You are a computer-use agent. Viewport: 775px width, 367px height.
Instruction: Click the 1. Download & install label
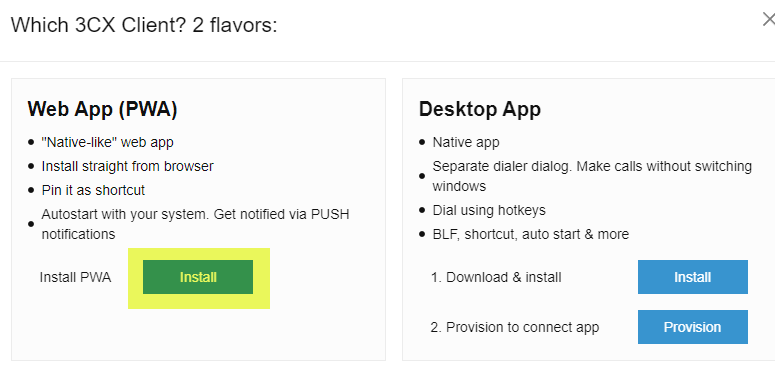[496, 278]
